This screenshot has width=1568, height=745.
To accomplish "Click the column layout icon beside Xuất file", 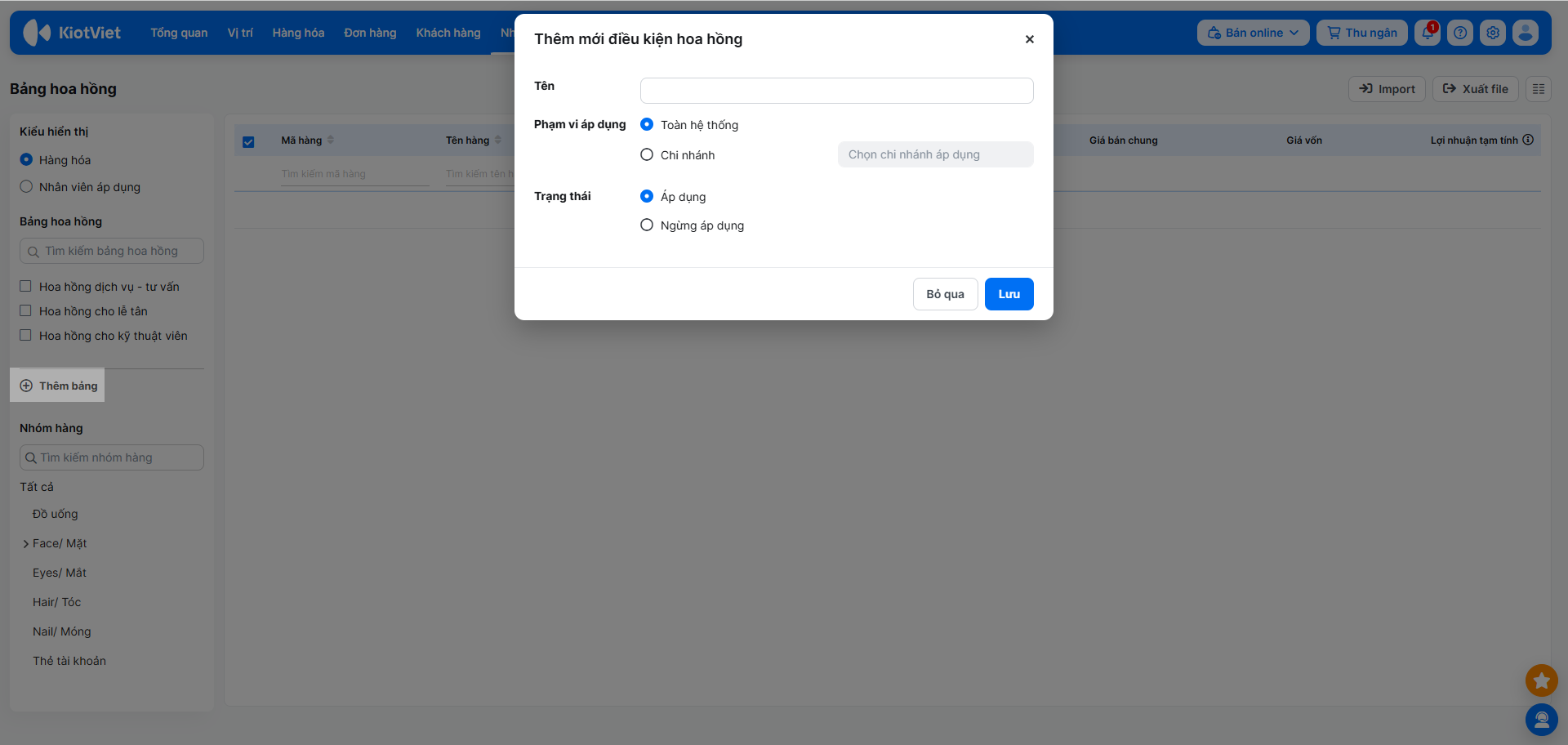I will pos(1539,89).
